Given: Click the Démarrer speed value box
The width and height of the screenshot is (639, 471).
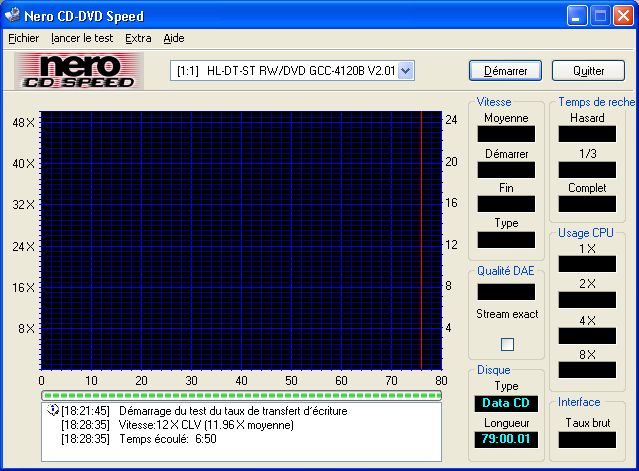Looking at the screenshot, I should pyautogui.click(x=506, y=170).
